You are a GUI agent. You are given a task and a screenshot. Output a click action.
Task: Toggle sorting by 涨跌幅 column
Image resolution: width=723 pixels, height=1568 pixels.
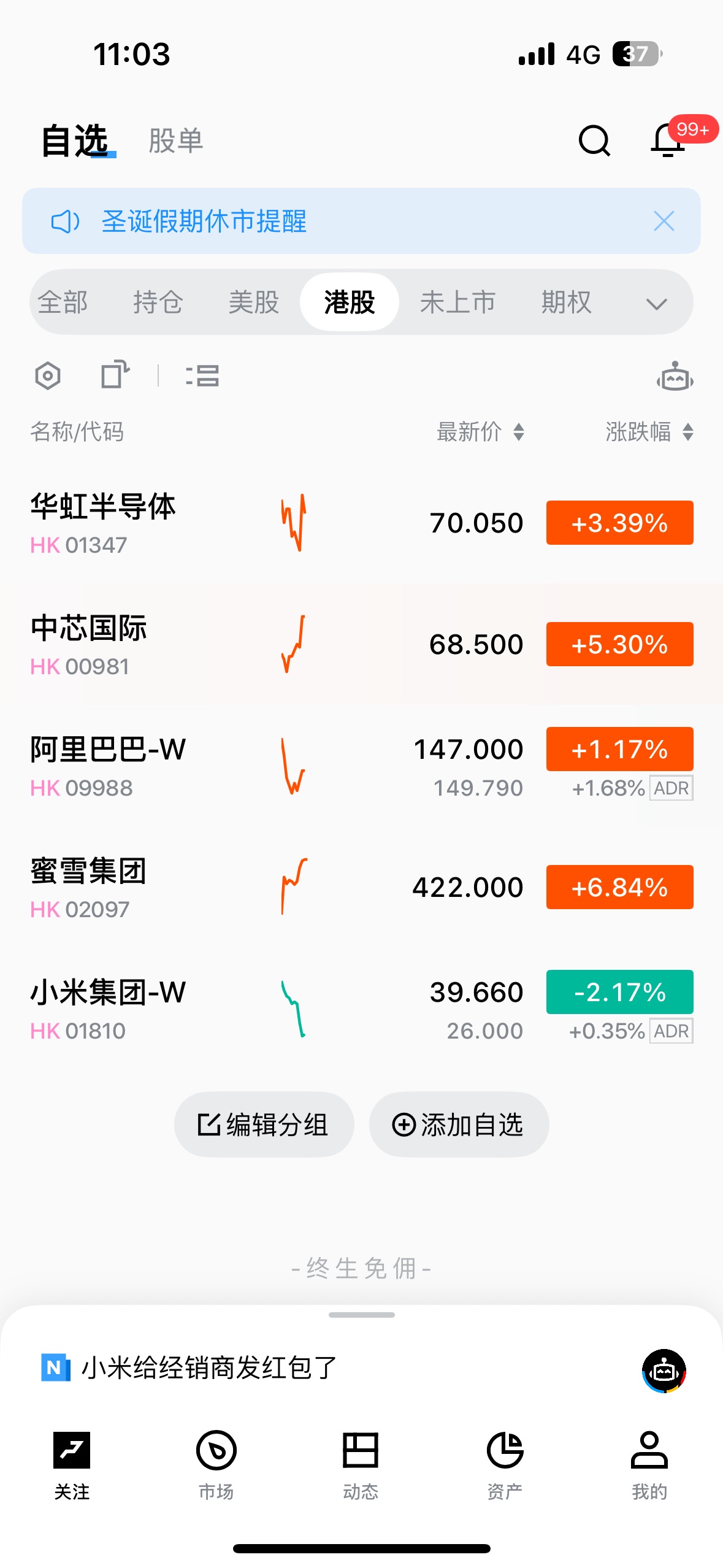(687, 432)
